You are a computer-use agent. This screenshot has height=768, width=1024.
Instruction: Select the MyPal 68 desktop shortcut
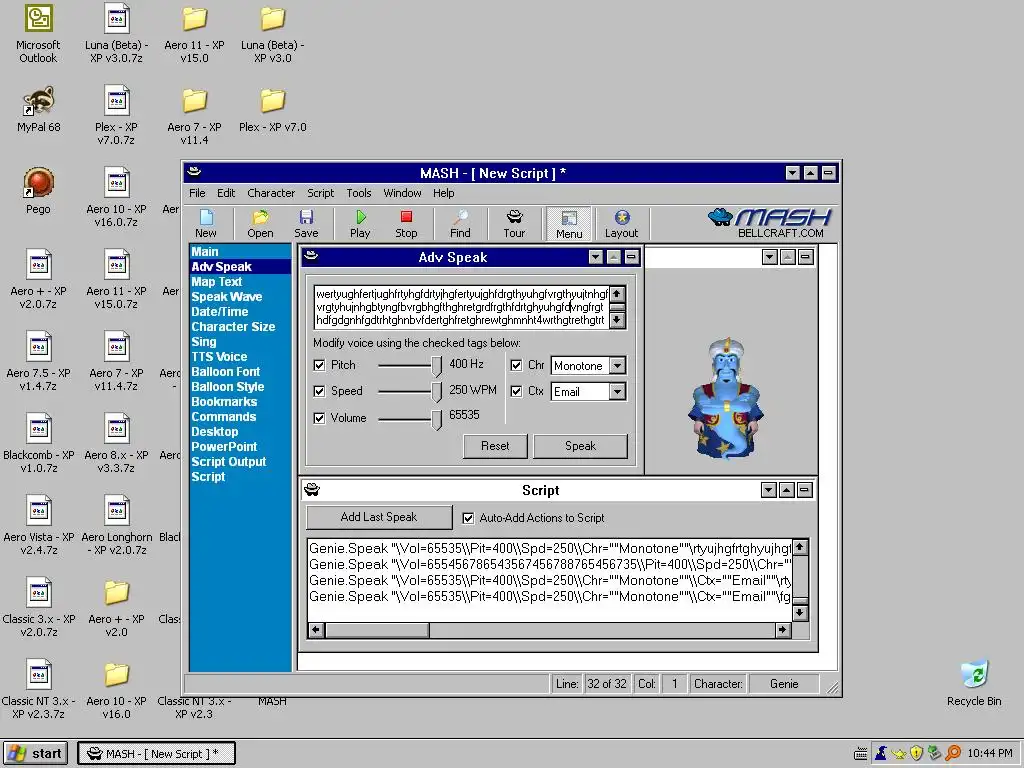(x=38, y=110)
